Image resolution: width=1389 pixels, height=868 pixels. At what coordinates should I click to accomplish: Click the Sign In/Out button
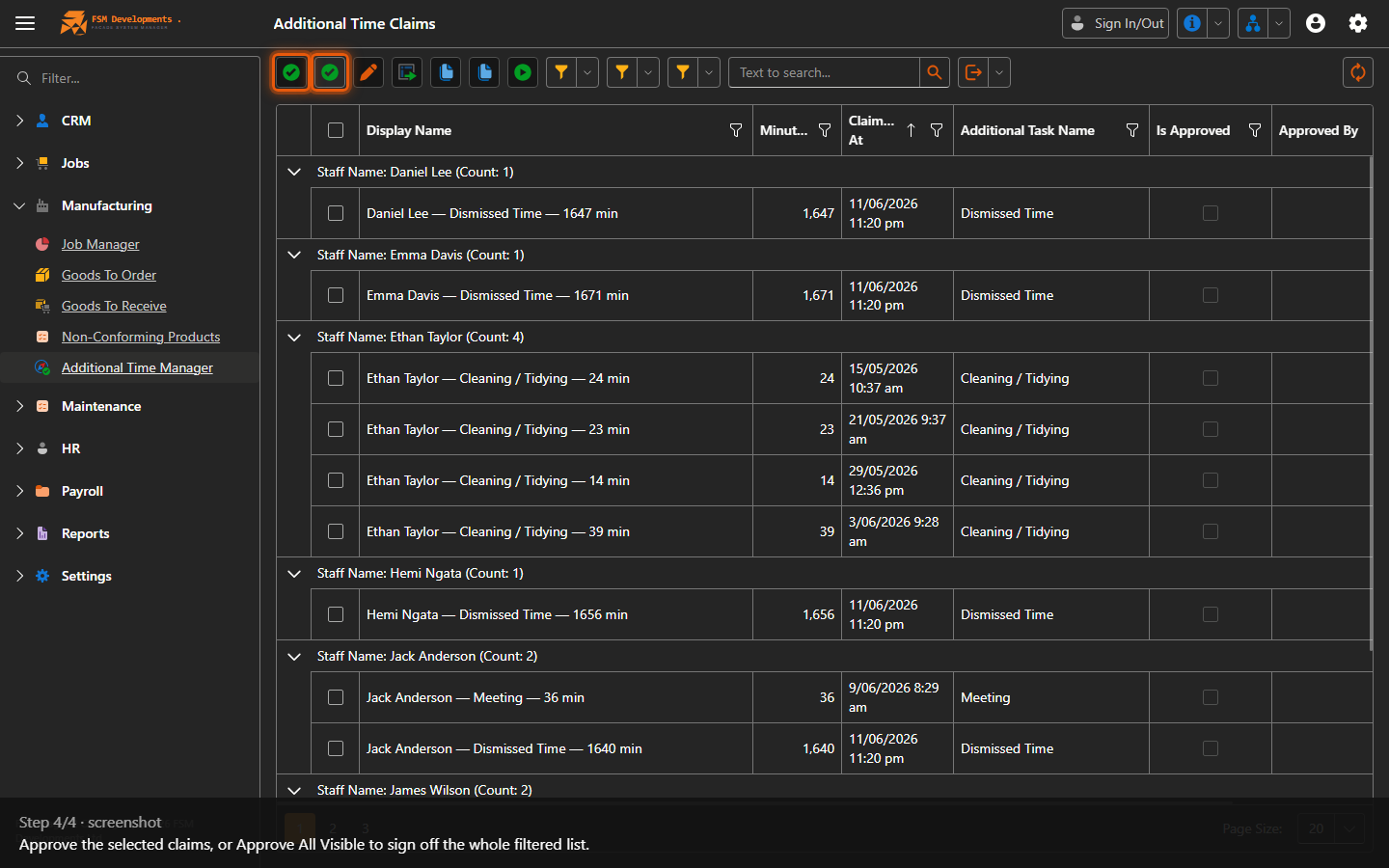click(1115, 23)
